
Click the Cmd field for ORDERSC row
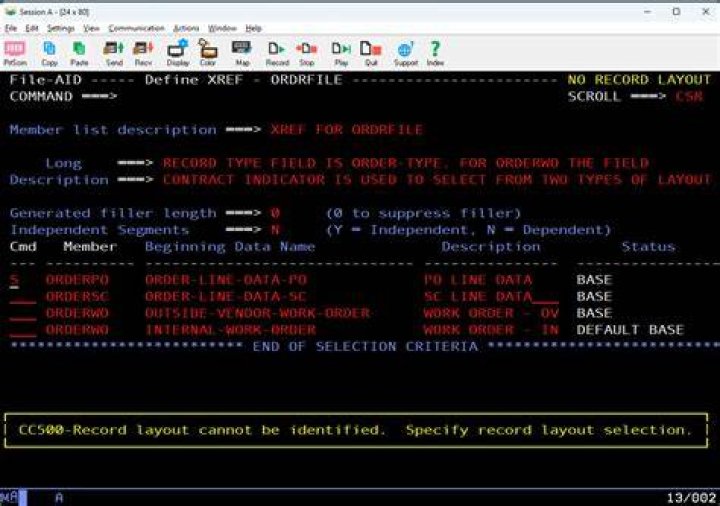click(22, 297)
